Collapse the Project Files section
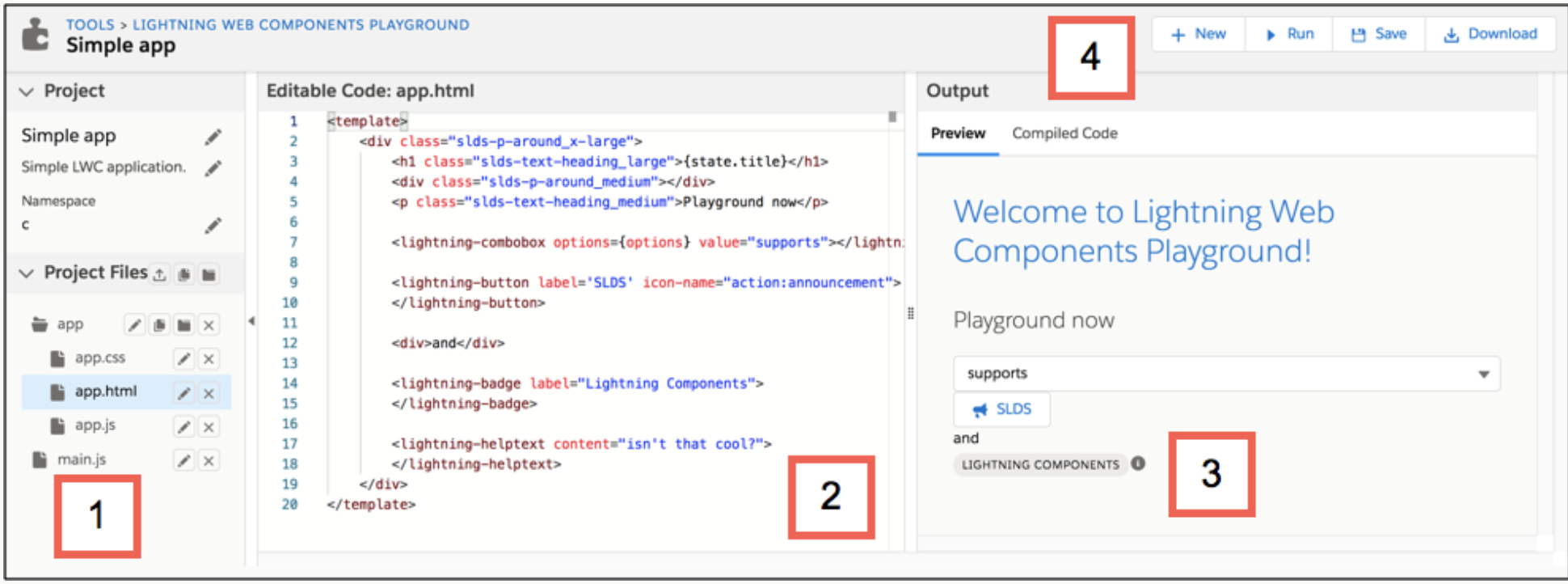 [x=27, y=273]
